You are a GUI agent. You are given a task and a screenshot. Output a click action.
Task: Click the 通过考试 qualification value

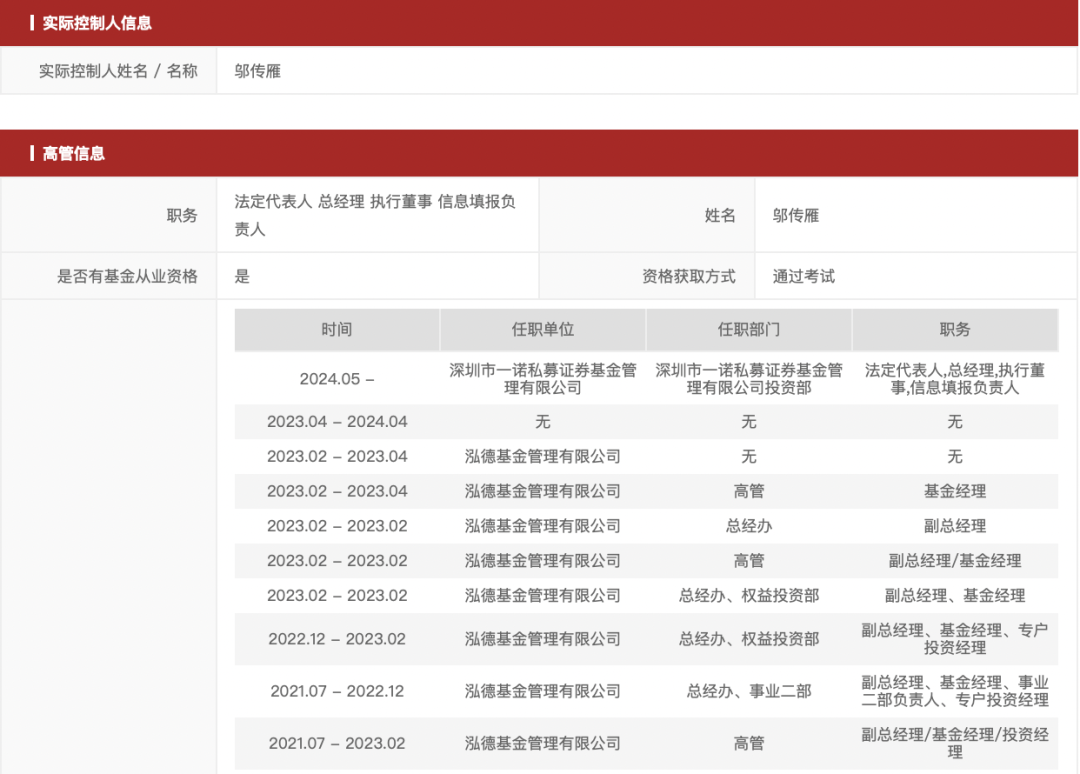click(800, 276)
